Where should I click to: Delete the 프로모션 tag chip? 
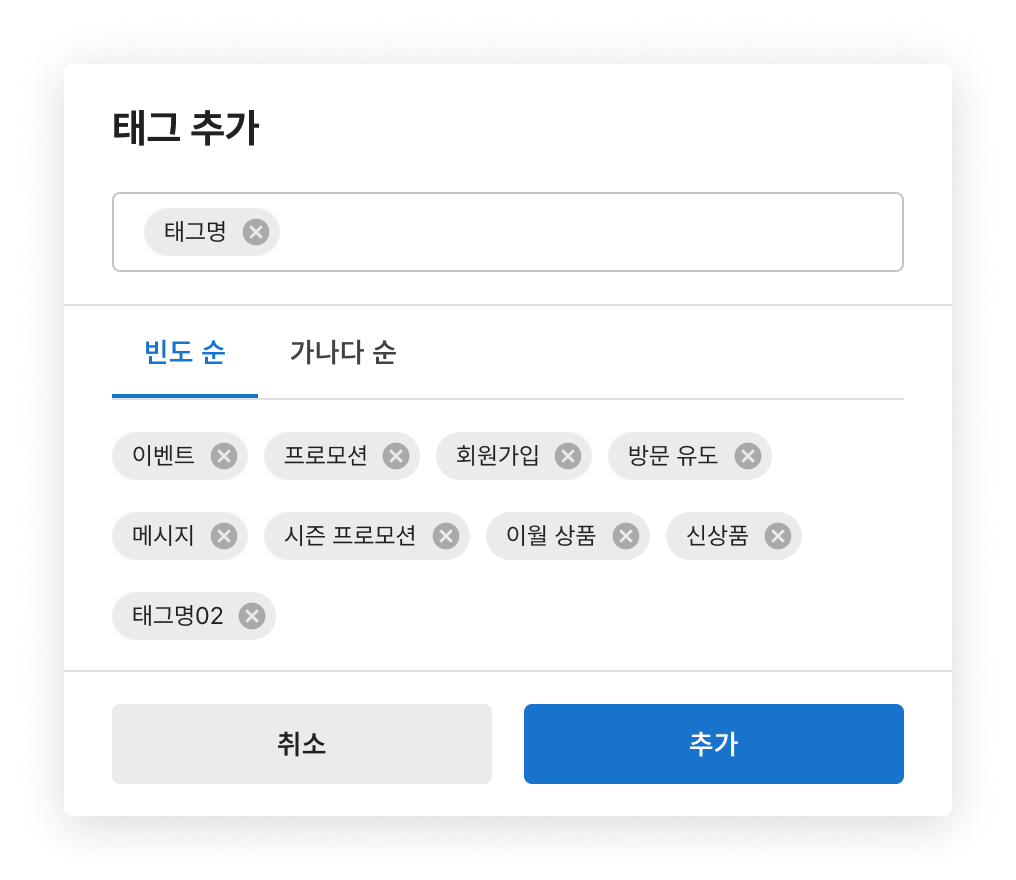pos(396,456)
